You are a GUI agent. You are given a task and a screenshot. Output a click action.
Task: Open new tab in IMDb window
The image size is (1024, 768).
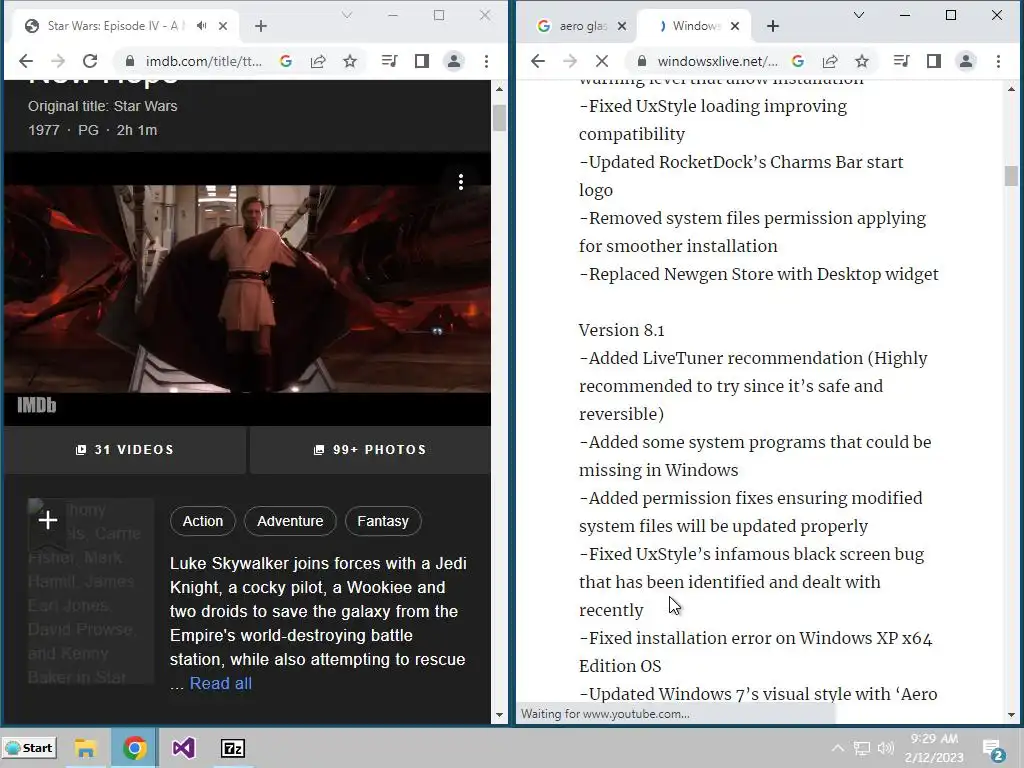pos(261,26)
